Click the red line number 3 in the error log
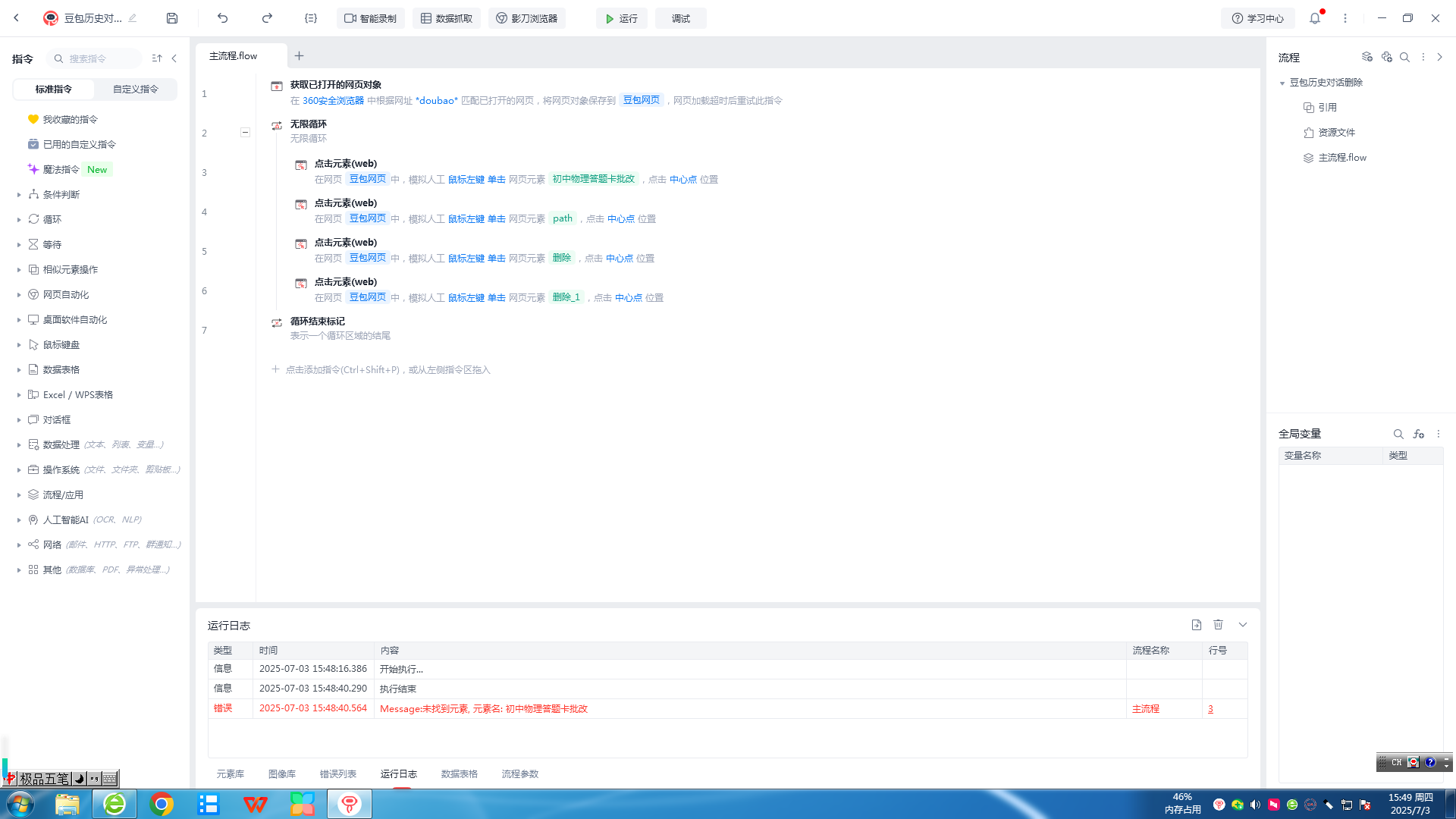The image size is (1456, 819). [x=1210, y=709]
